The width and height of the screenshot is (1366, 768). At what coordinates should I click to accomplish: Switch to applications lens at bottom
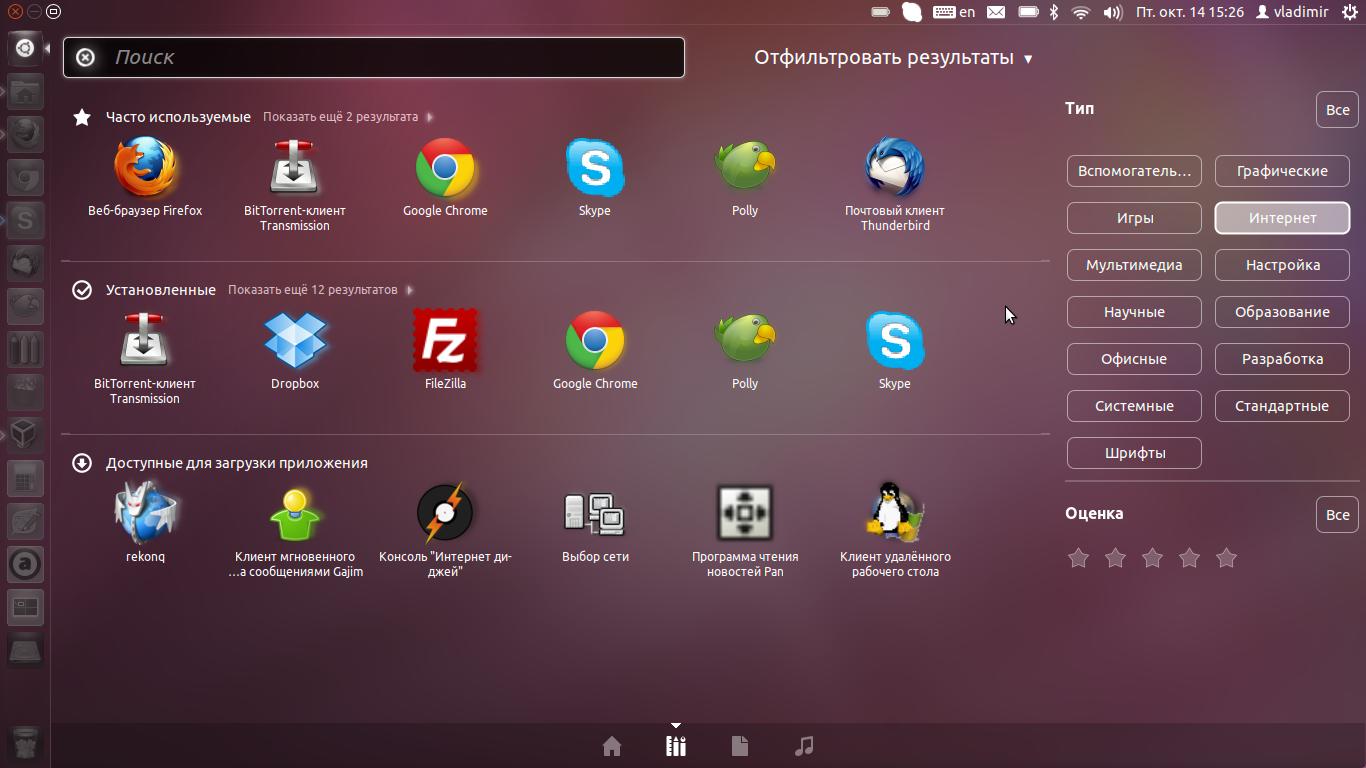click(x=676, y=746)
